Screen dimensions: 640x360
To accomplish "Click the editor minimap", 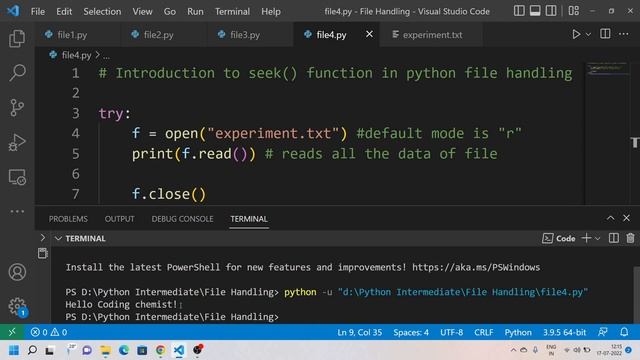I will coord(607,133).
